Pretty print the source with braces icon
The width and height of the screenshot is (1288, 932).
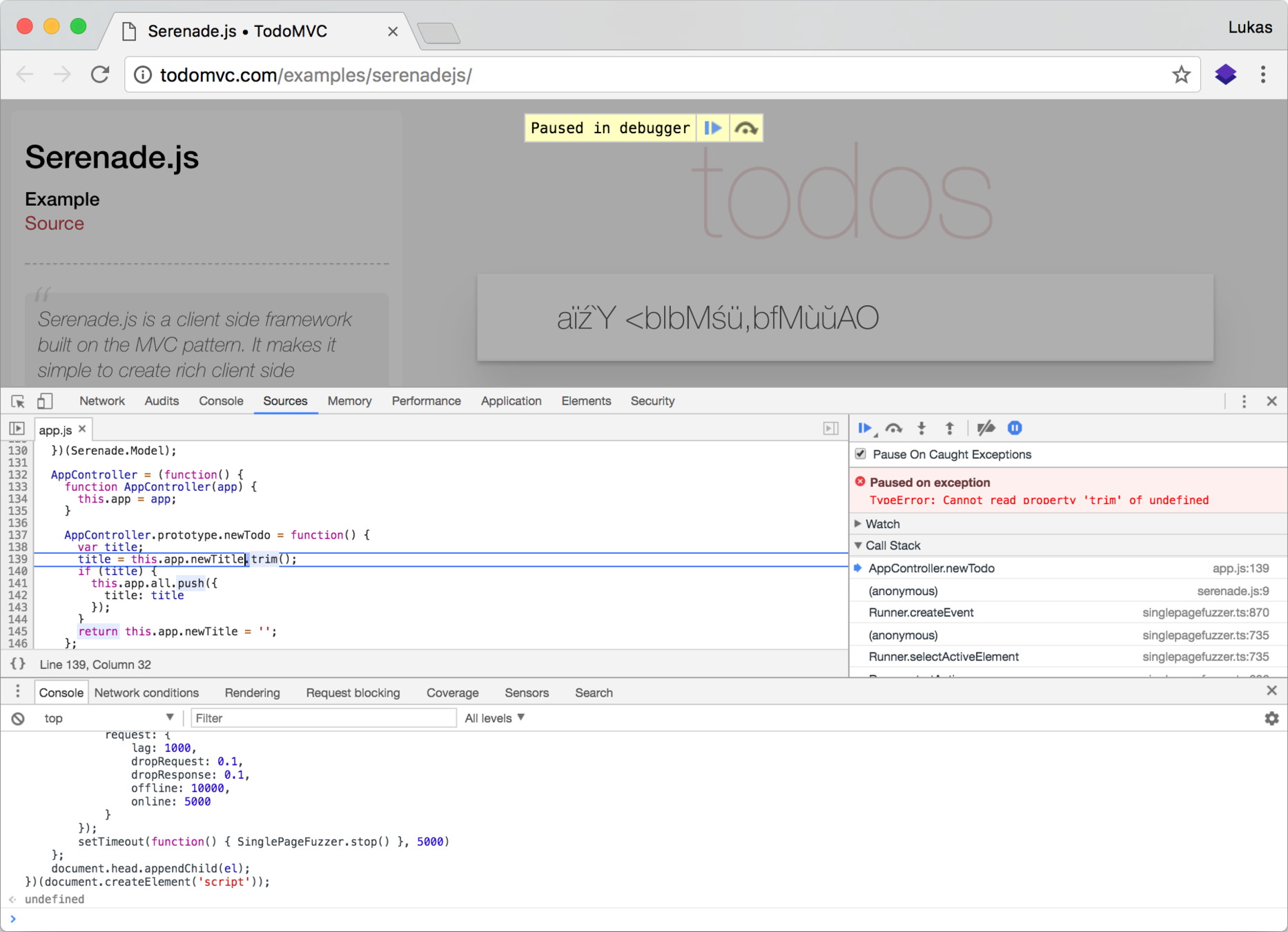(x=18, y=664)
